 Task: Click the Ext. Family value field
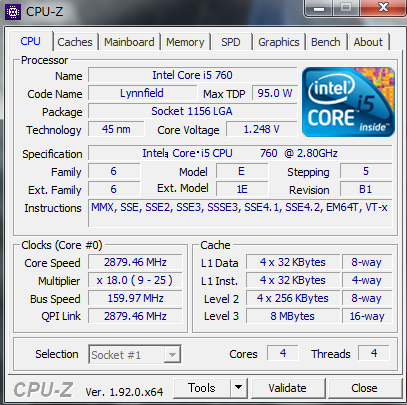(114, 189)
